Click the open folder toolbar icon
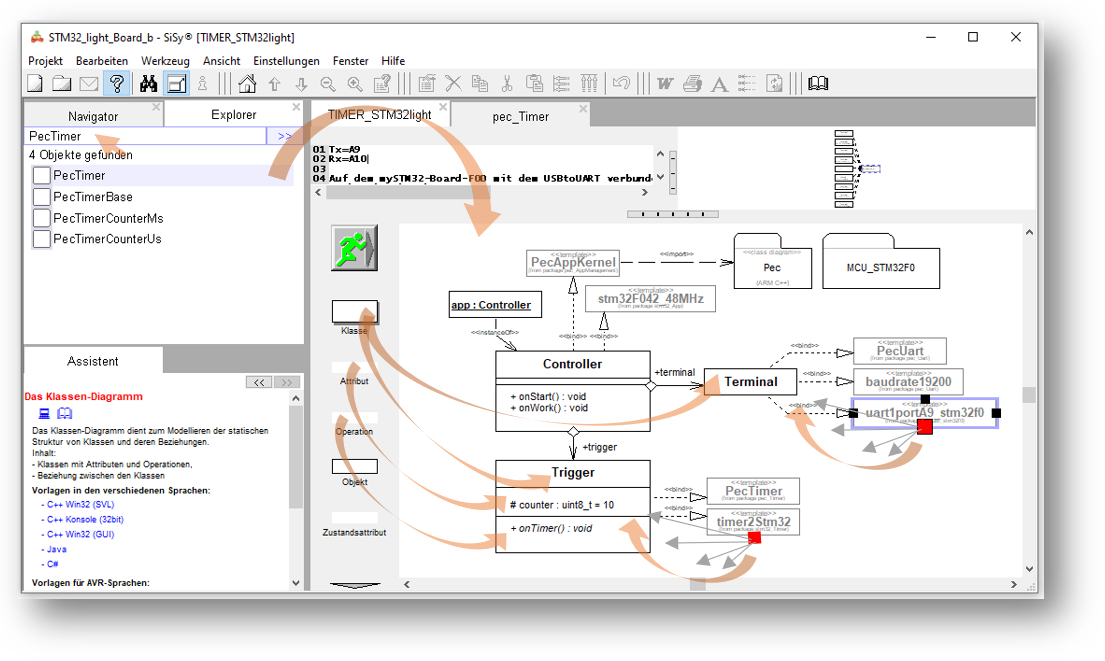The height and width of the screenshot is (661, 1105). pyautogui.click(x=62, y=84)
